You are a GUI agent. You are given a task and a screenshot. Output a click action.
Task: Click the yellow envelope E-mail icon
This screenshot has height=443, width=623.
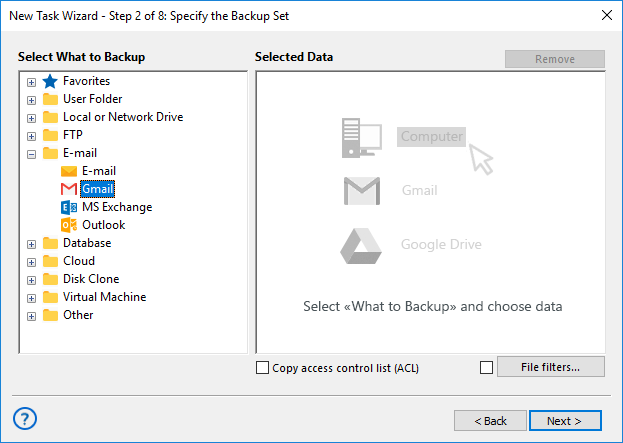pyautogui.click(x=69, y=171)
